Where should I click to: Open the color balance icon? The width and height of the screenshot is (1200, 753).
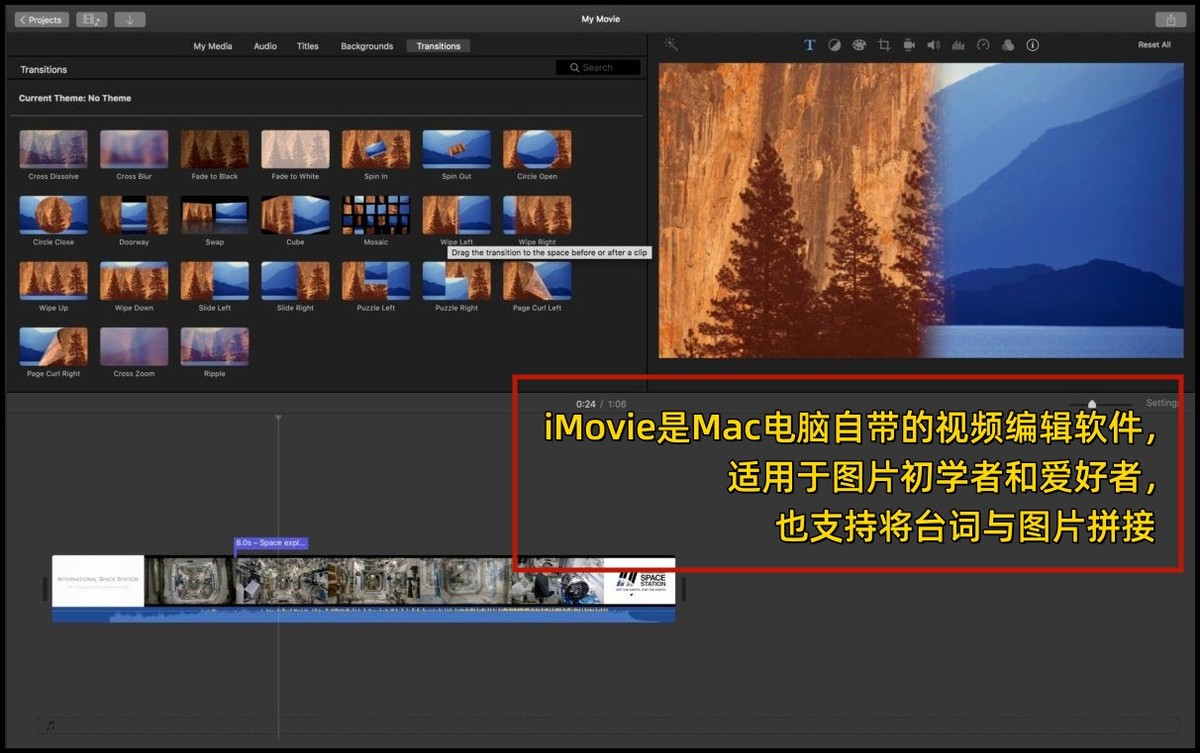point(834,45)
